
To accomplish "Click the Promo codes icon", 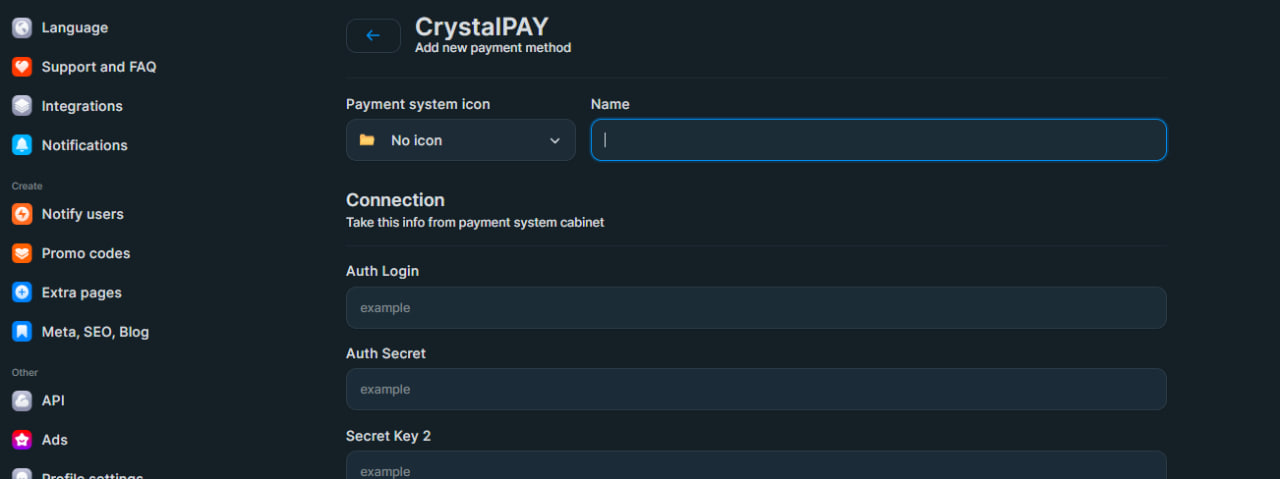I will (22, 253).
